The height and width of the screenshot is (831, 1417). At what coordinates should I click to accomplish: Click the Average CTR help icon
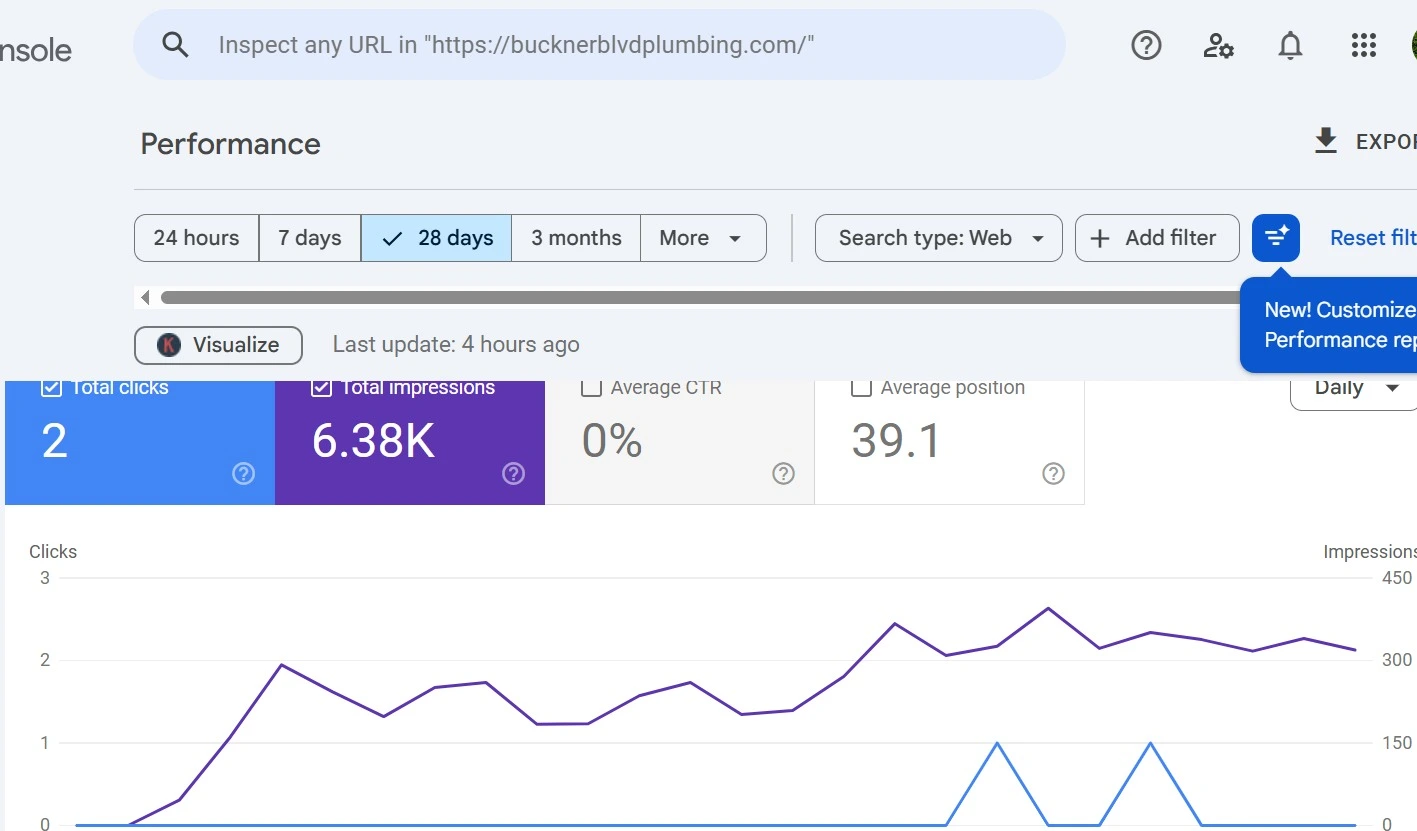[x=783, y=473]
